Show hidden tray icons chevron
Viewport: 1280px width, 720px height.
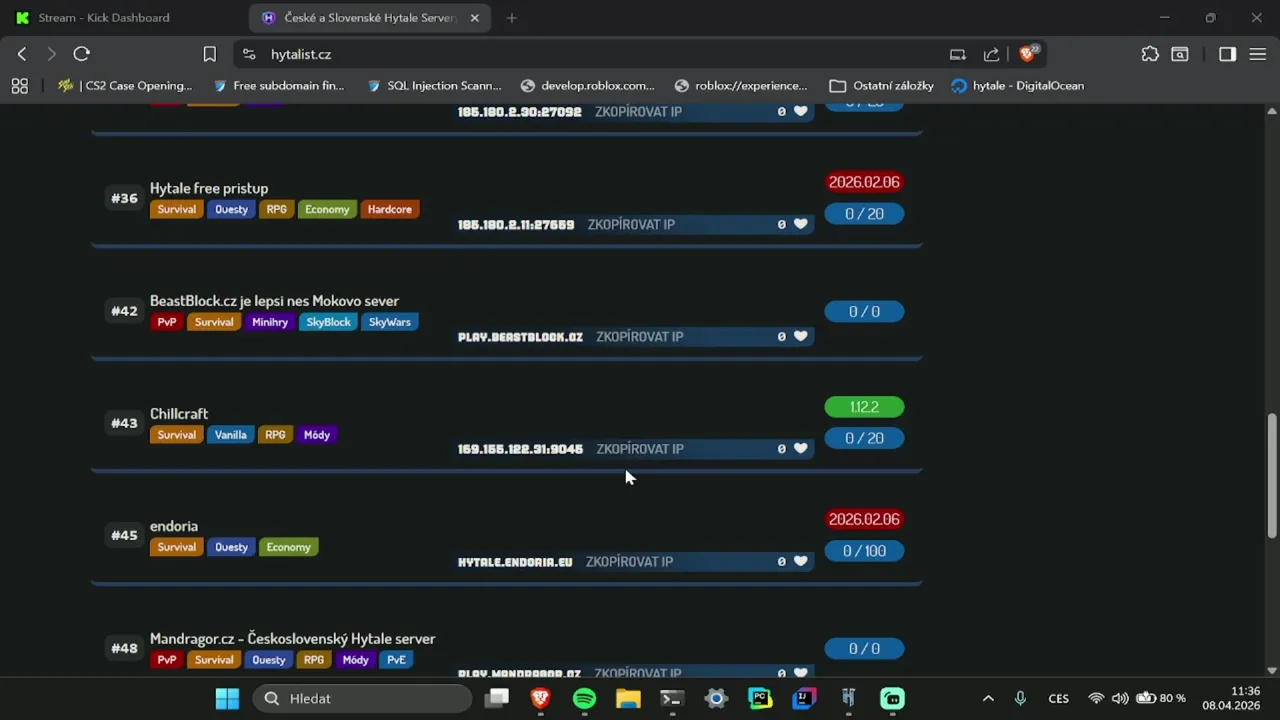(988, 698)
